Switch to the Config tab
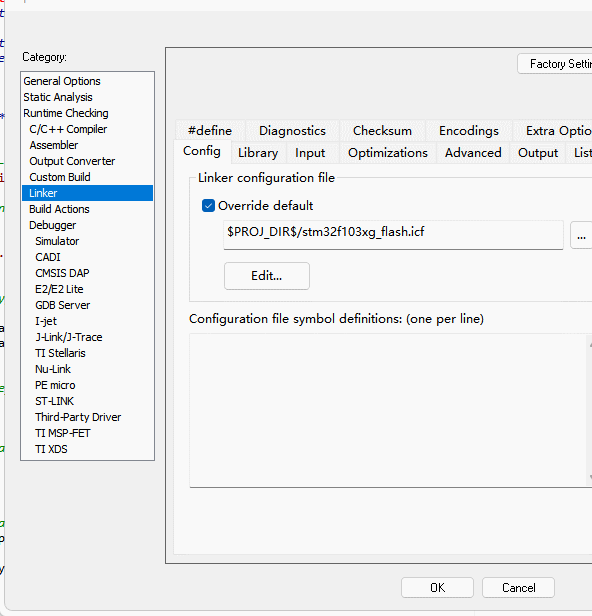592x616 pixels. pyautogui.click(x=202, y=151)
